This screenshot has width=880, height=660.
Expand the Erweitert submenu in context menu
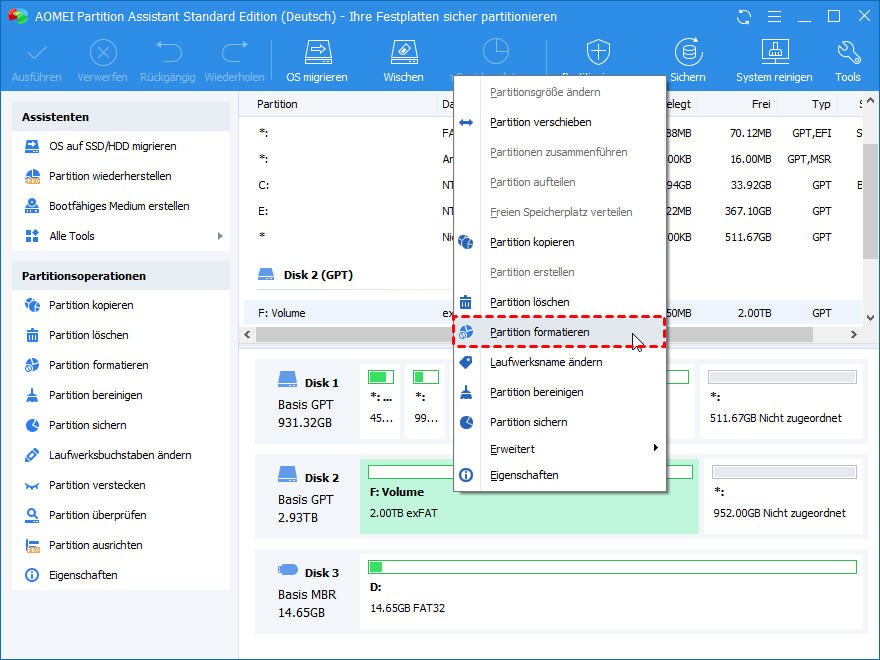(x=656, y=448)
